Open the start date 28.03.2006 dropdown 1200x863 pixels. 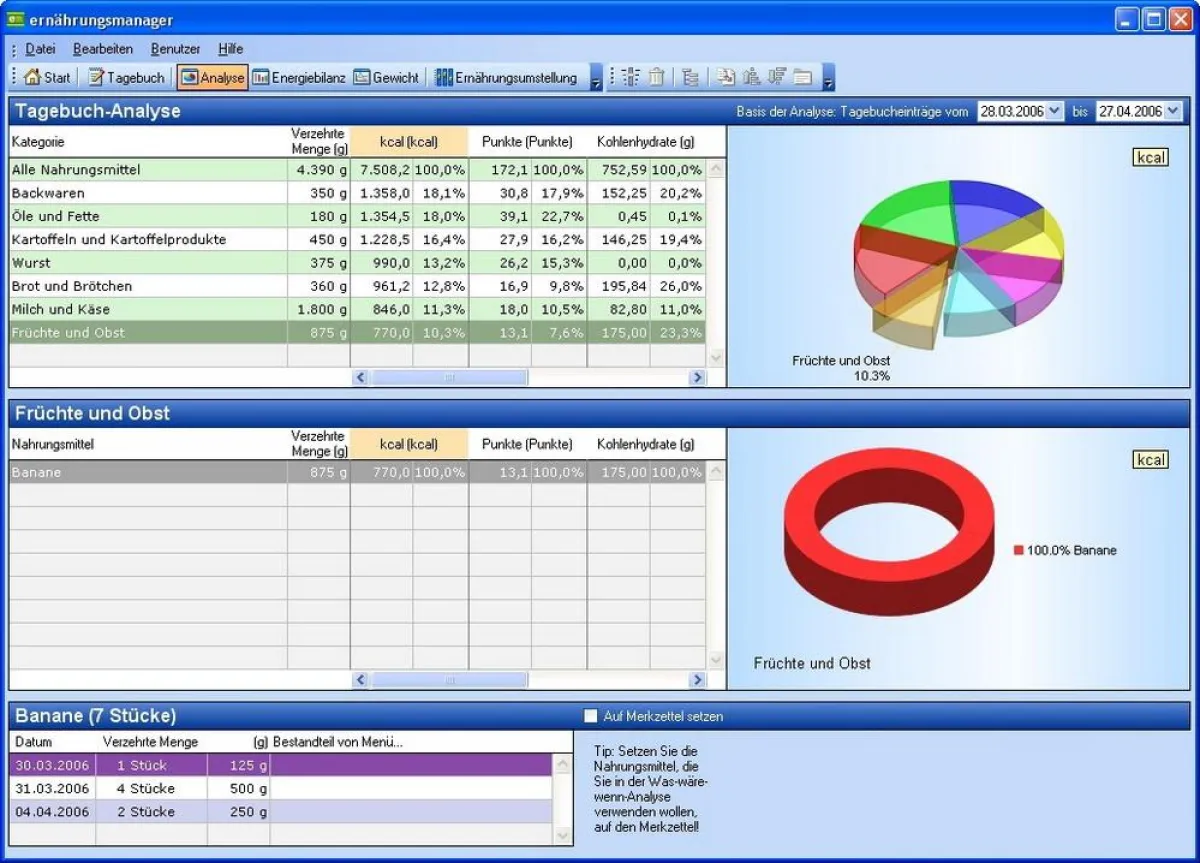pos(1054,111)
